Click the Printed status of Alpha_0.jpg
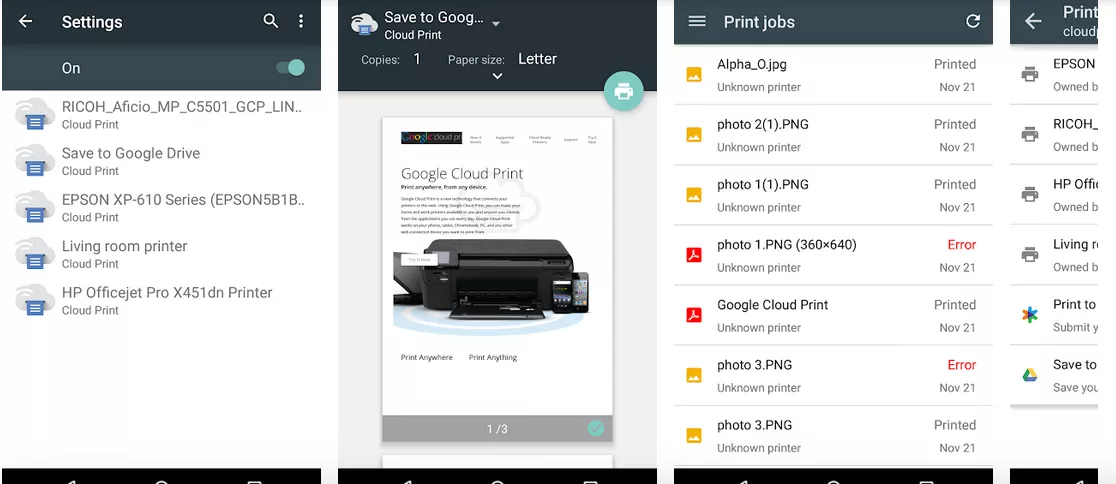Image resolution: width=1116 pixels, height=484 pixels. (x=954, y=64)
